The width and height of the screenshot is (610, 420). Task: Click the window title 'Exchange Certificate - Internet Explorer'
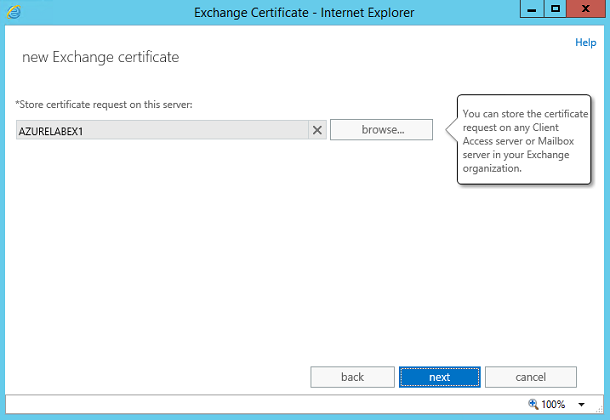[304, 12]
